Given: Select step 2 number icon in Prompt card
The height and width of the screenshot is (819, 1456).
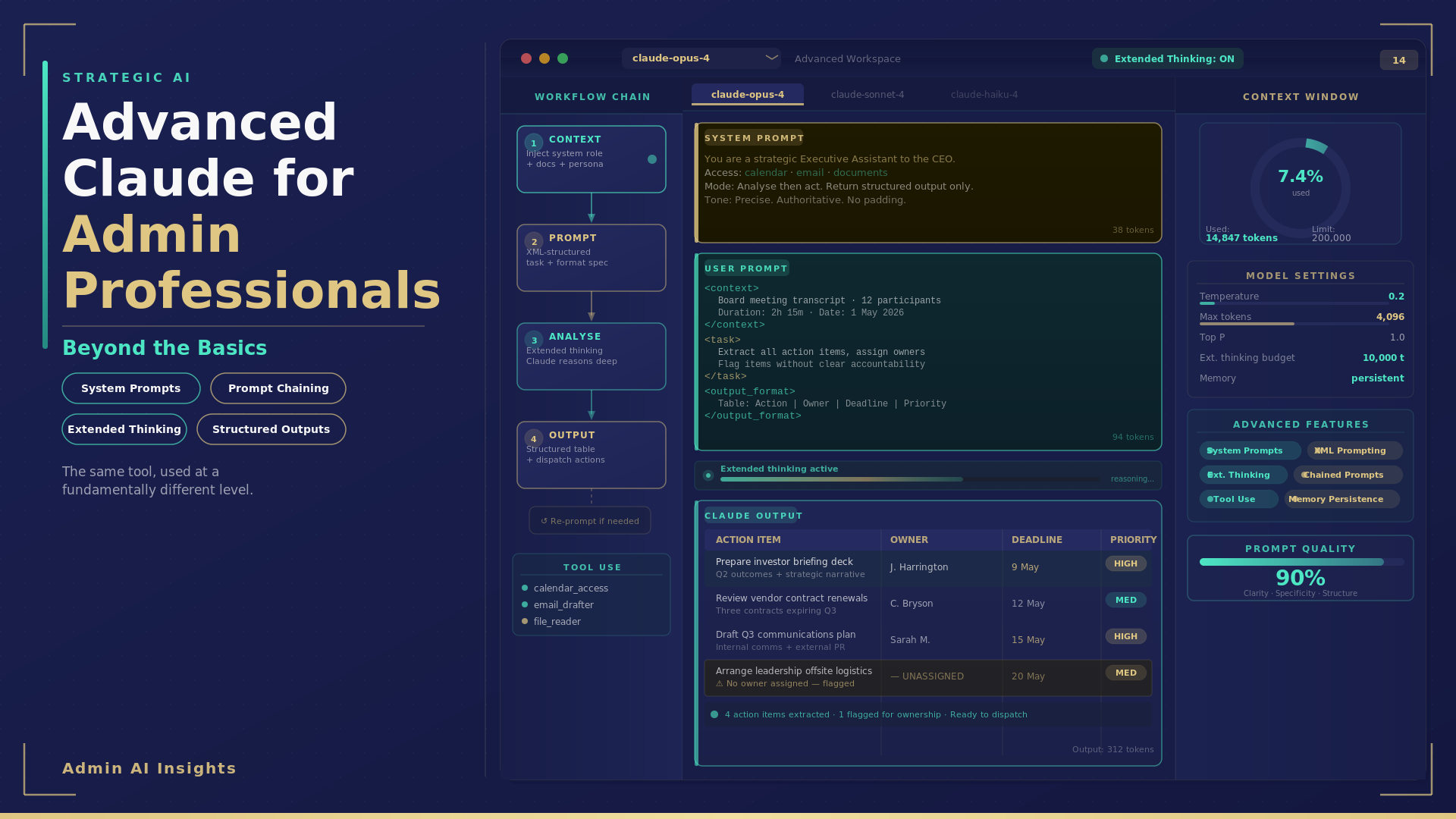Looking at the screenshot, I should click(534, 241).
